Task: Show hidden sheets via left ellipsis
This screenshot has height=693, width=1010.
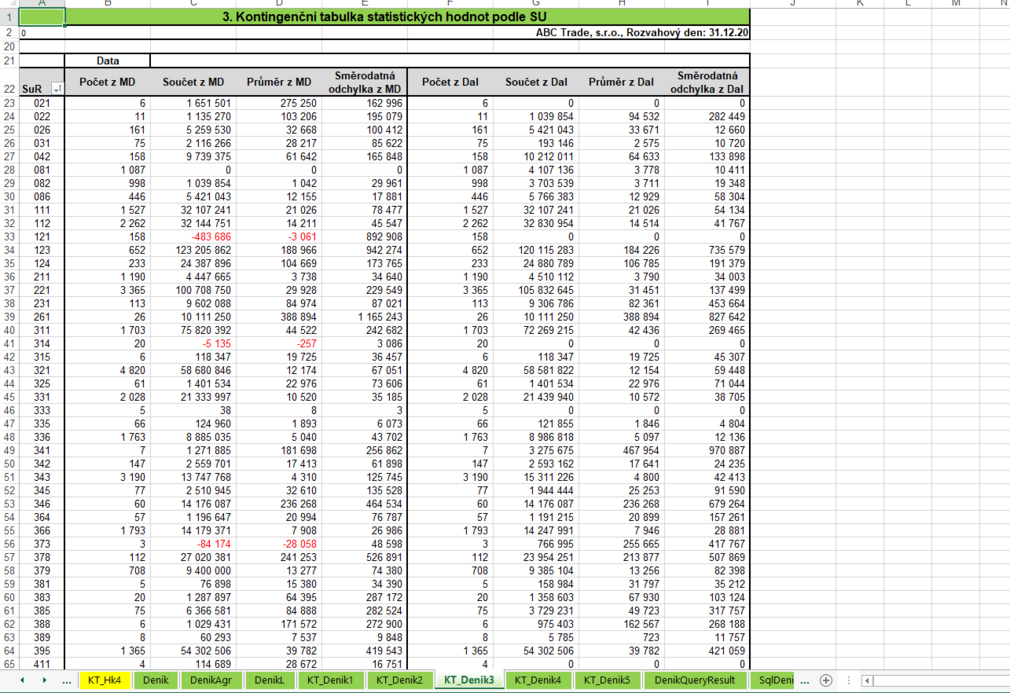Action: [66, 680]
